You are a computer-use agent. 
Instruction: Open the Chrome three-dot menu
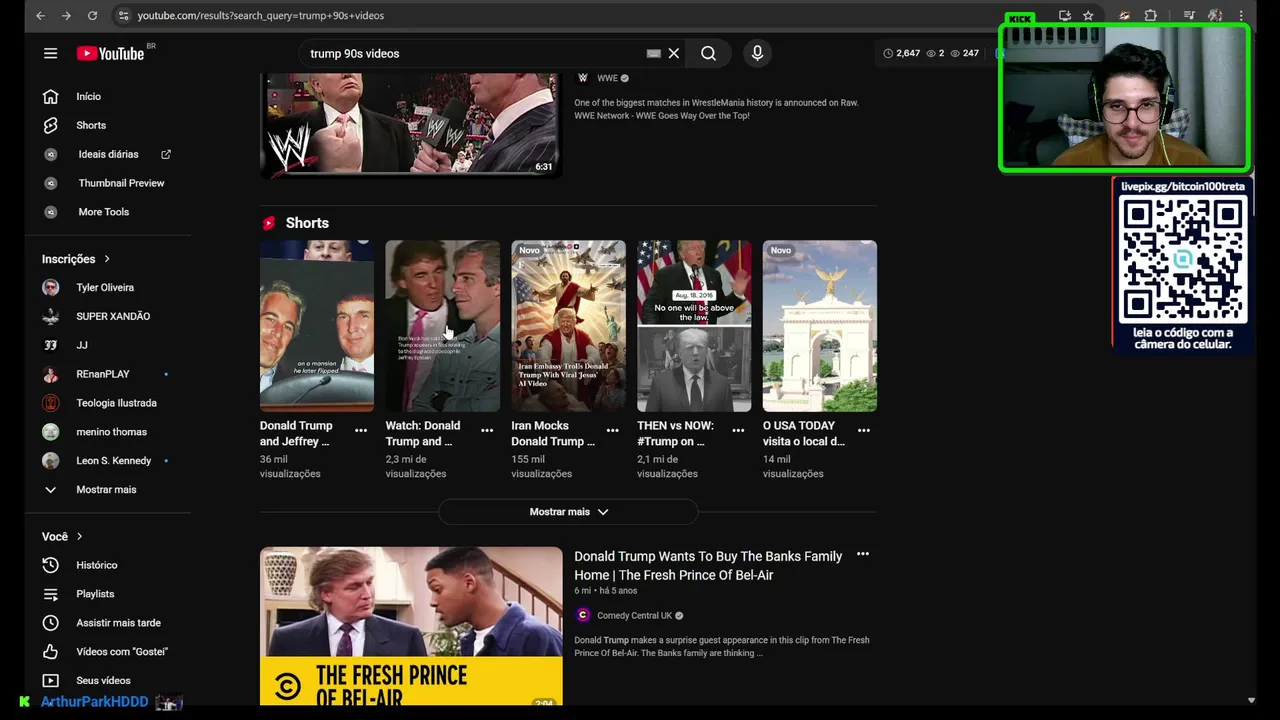1241,15
